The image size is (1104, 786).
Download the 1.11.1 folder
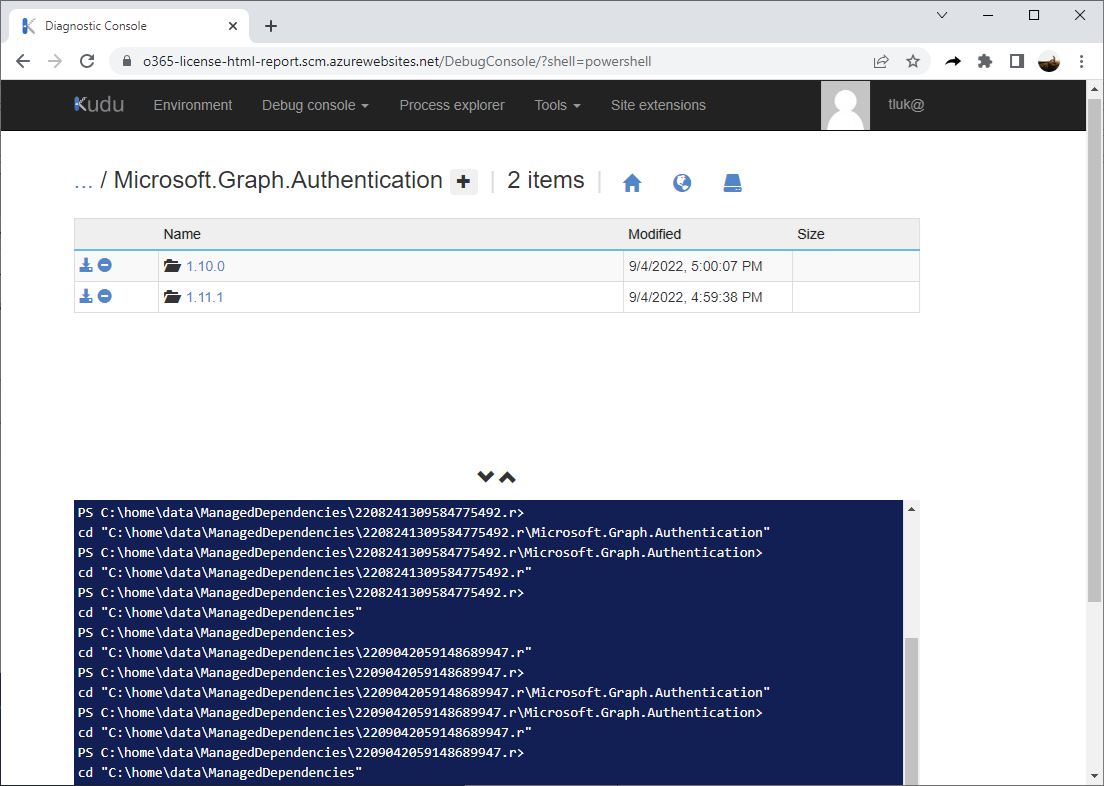pyautogui.click(x=86, y=296)
